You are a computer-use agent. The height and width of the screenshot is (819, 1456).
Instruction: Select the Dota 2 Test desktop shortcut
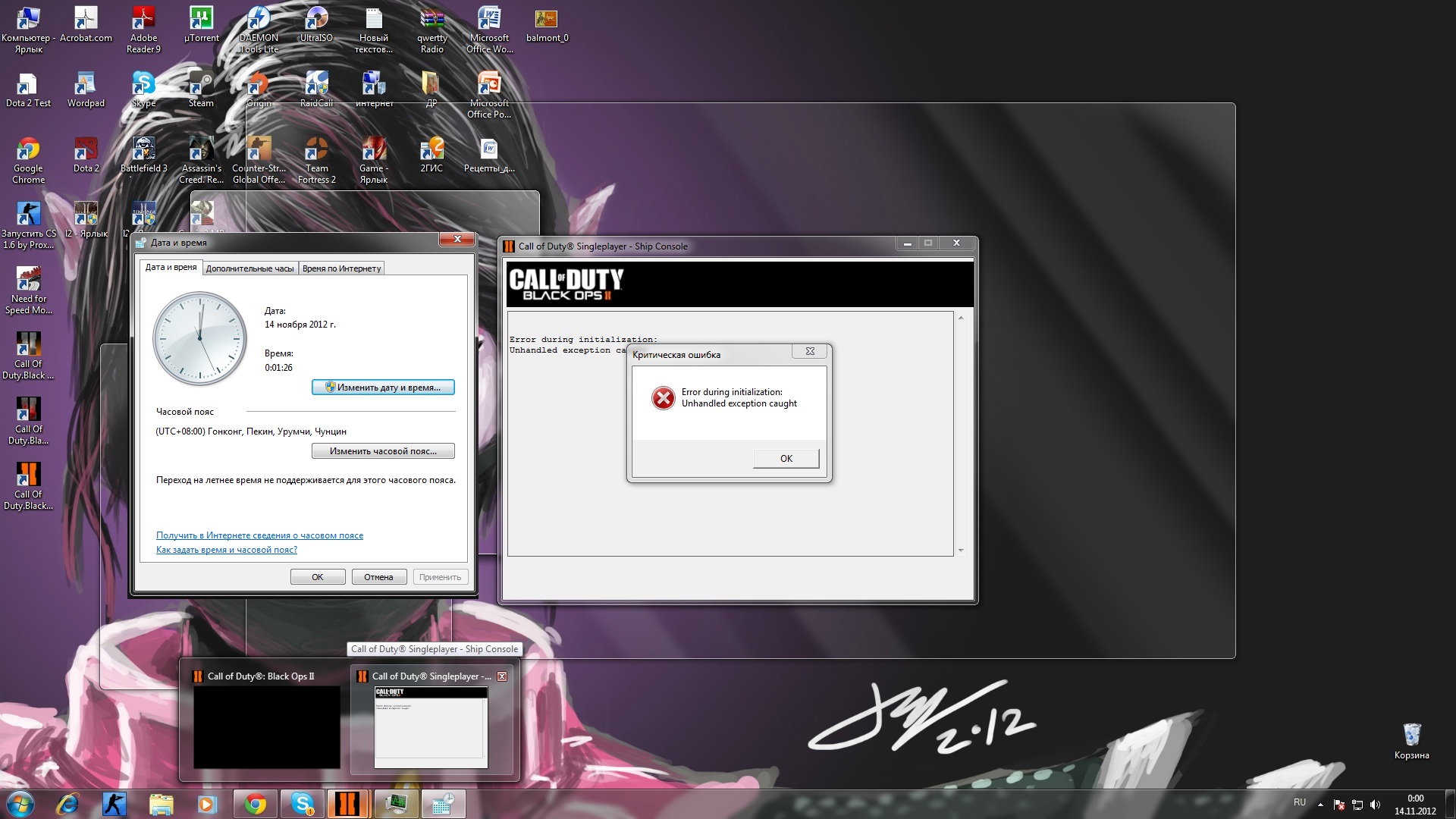coord(28,90)
